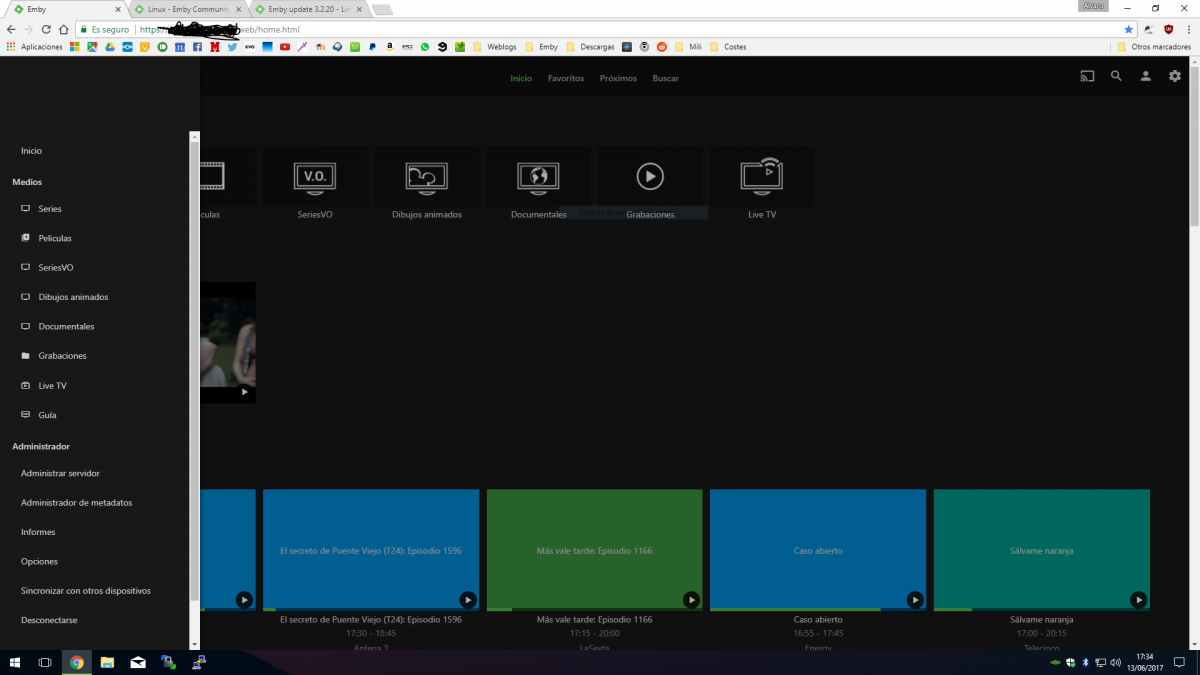Click Desconectarse in the sidebar
The width and height of the screenshot is (1200, 675).
coord(49,620)
